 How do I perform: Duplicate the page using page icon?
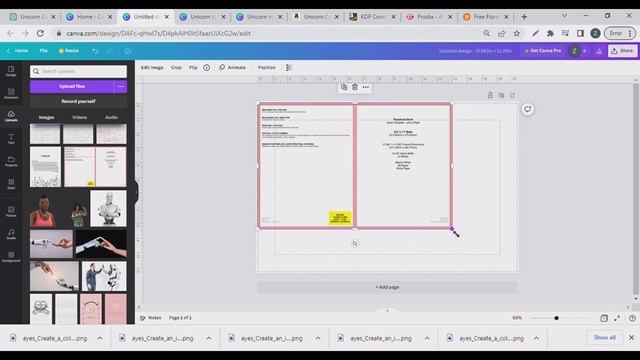click(x=501, y=95)
